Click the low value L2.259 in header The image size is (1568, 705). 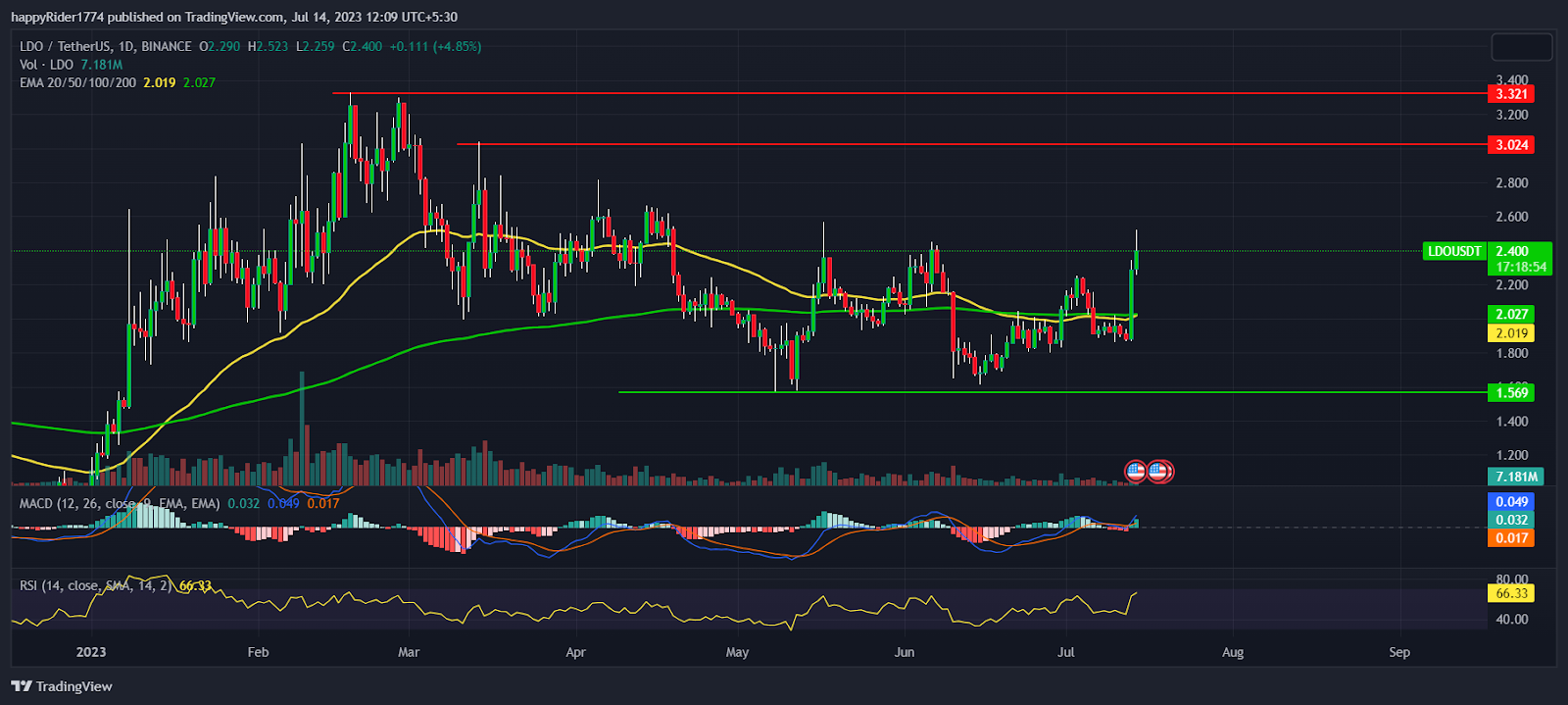(315, 46)
